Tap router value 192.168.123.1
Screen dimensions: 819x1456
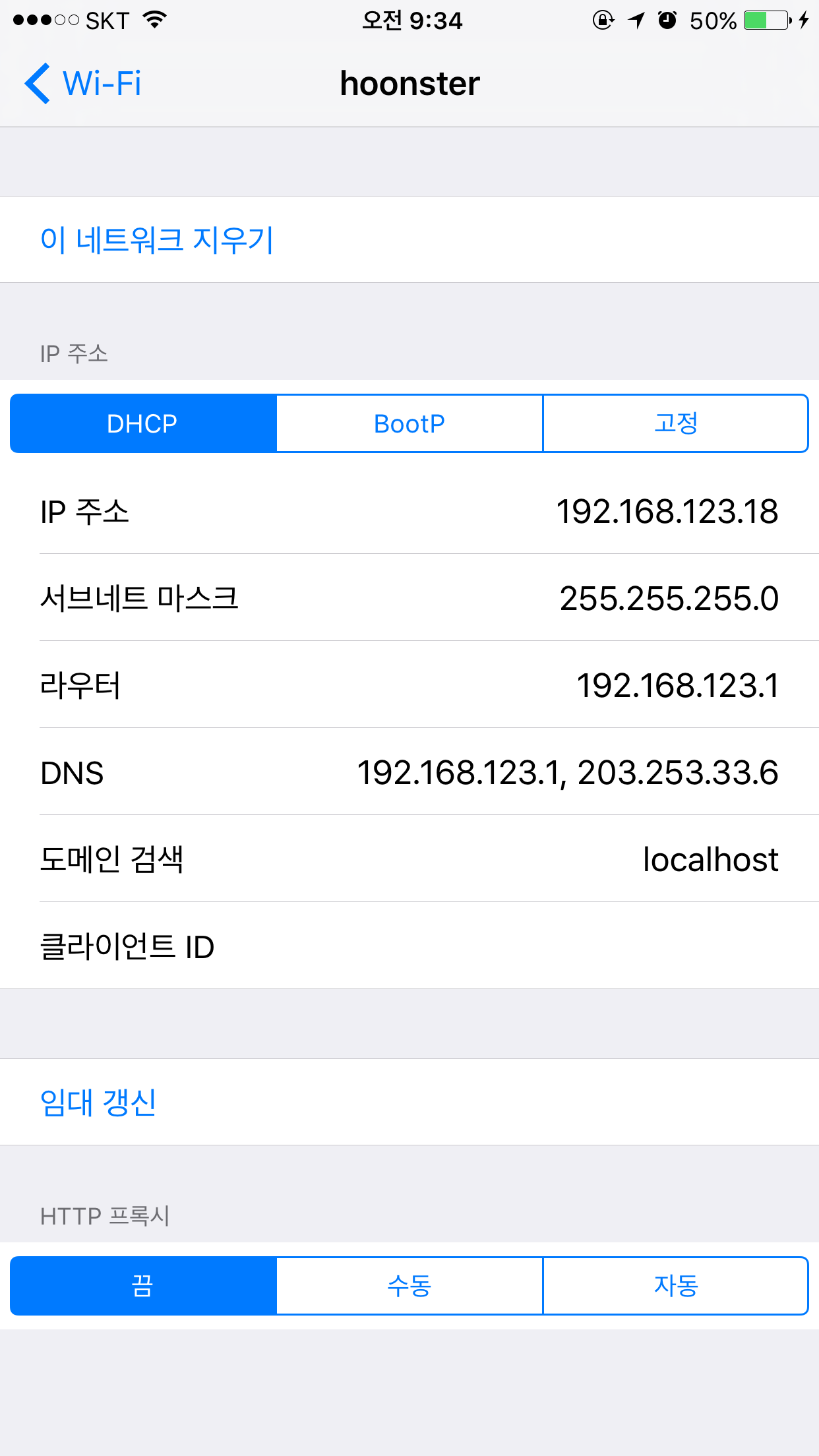678,686
